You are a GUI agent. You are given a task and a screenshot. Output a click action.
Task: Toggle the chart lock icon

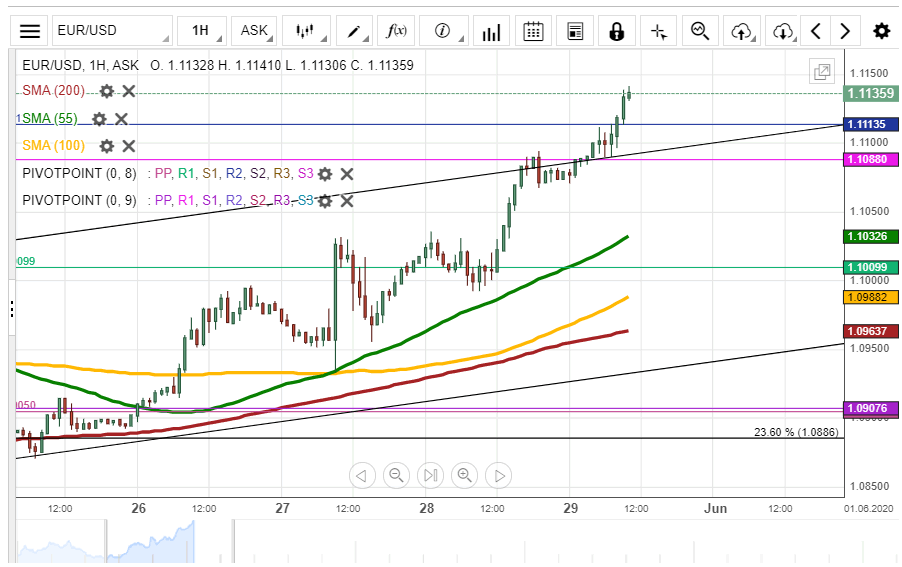click(x=616, y=31)
